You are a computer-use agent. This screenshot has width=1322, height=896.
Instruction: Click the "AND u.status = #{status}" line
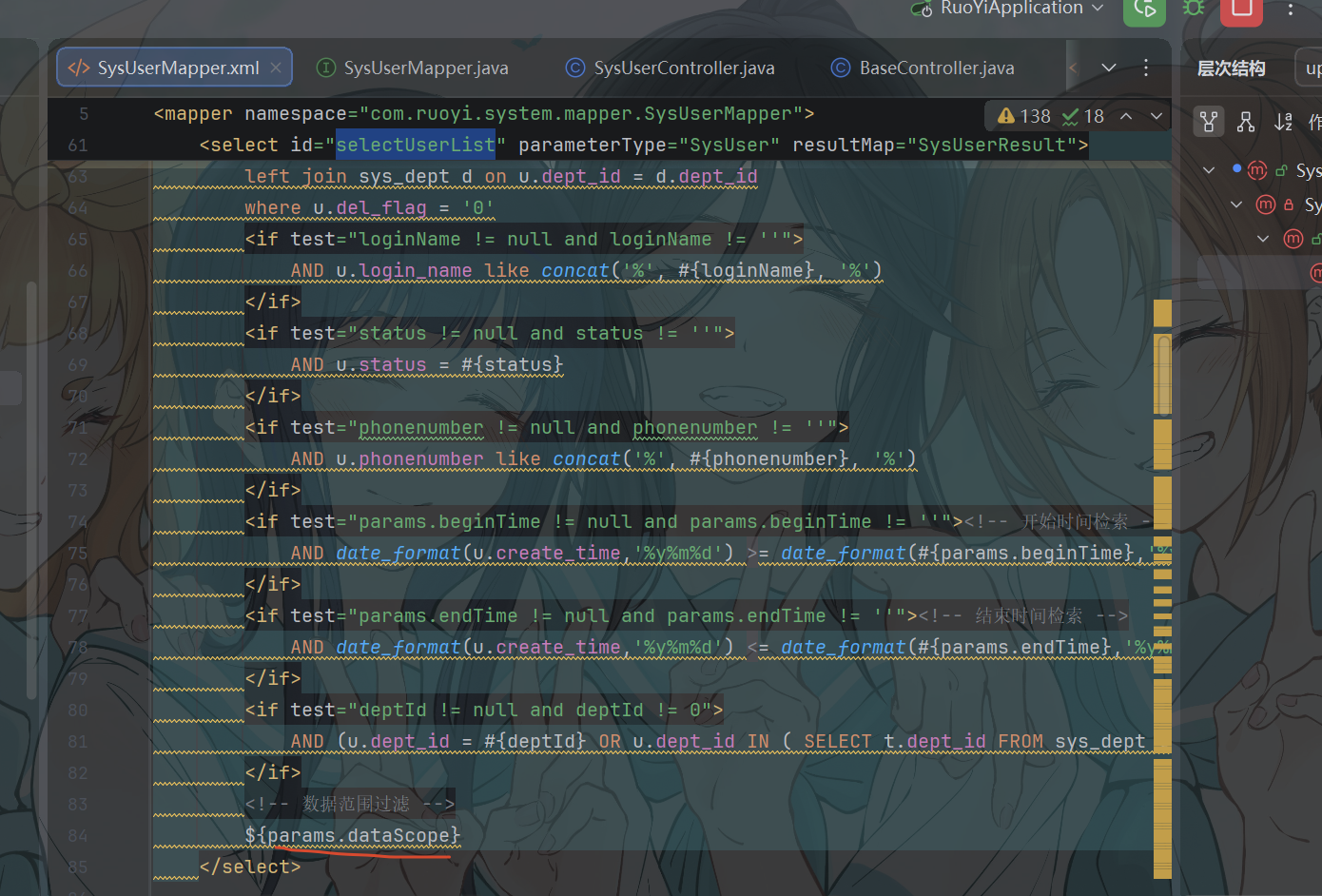(427, 364)
